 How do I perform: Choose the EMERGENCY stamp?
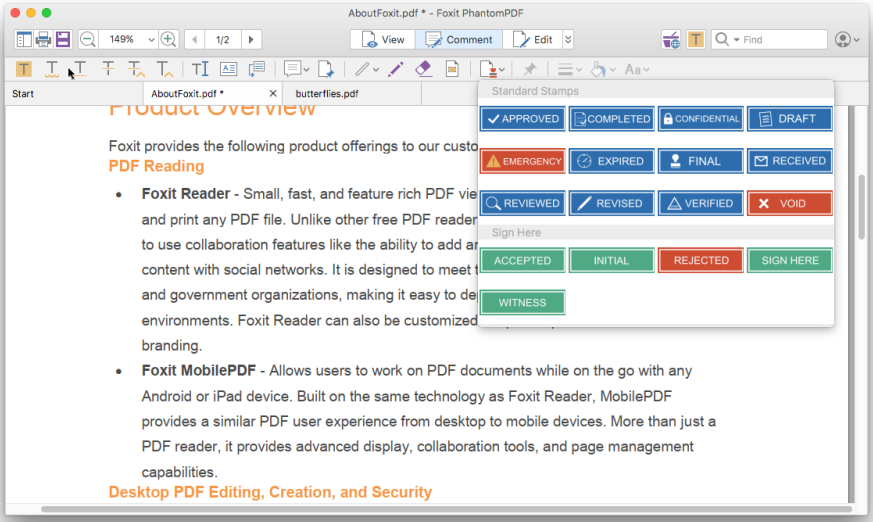click(523, 161)
